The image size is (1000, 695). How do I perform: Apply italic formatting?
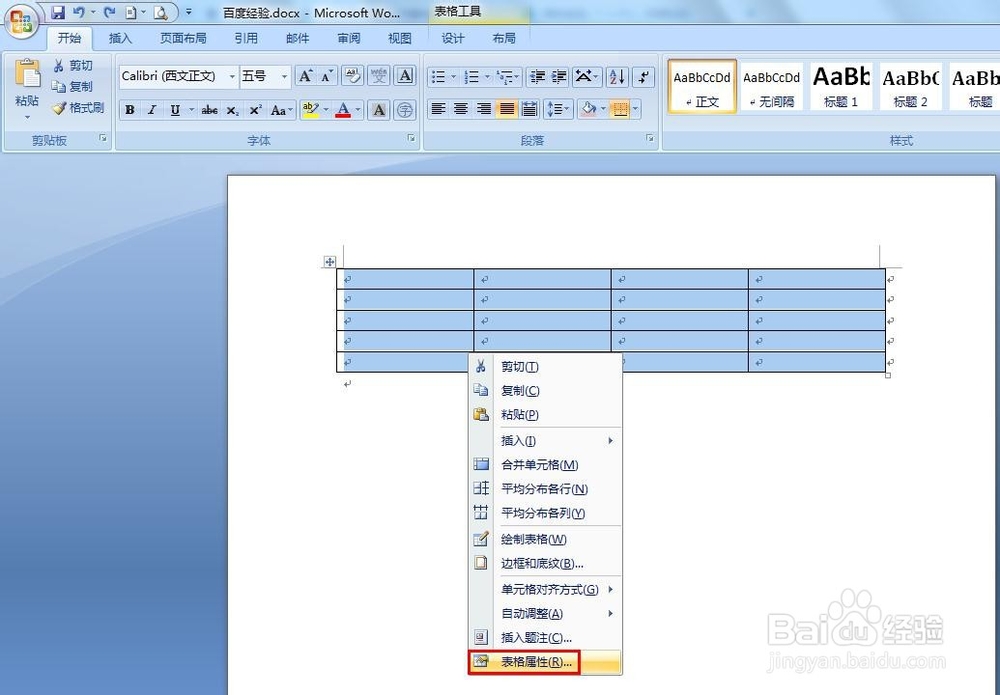pos(152,110)
